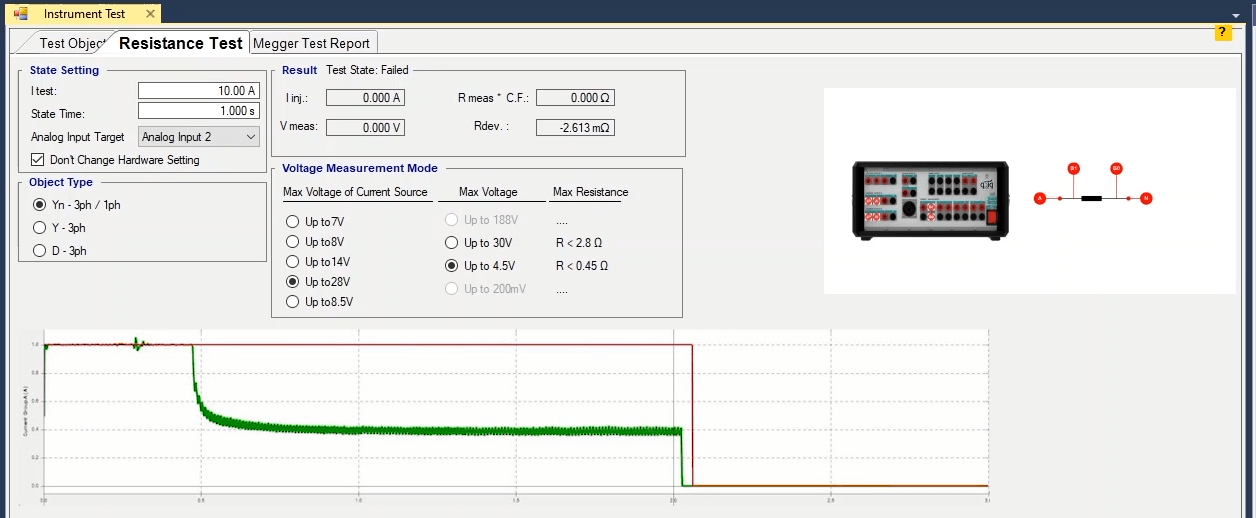
Task: Click the yellow help question mark icon
Action: click(x=1223, y=33)
